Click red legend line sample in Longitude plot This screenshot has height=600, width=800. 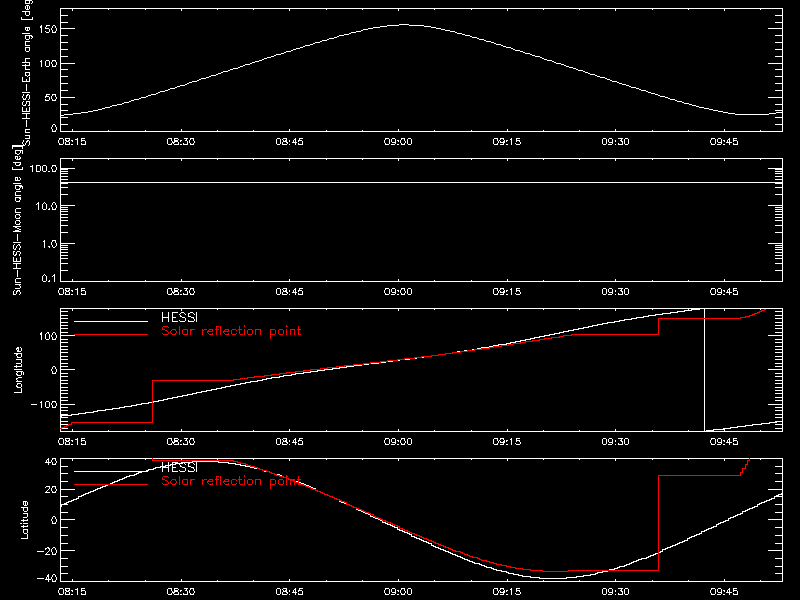coord(111,335)
